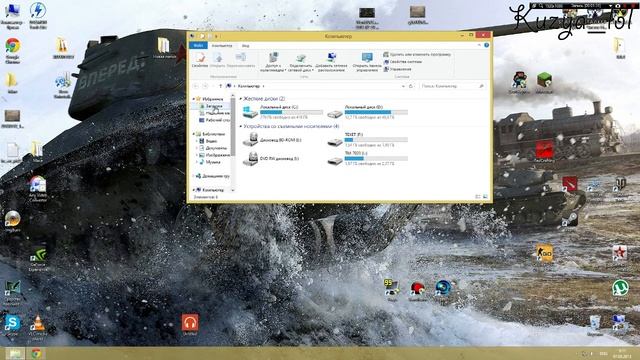Select the red star desktop icon
This screenshot has width=640, height=360.
[620, 253]
